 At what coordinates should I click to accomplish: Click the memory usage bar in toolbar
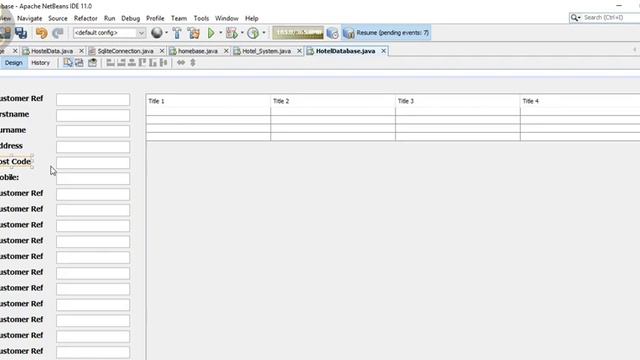tap(298, 33)
